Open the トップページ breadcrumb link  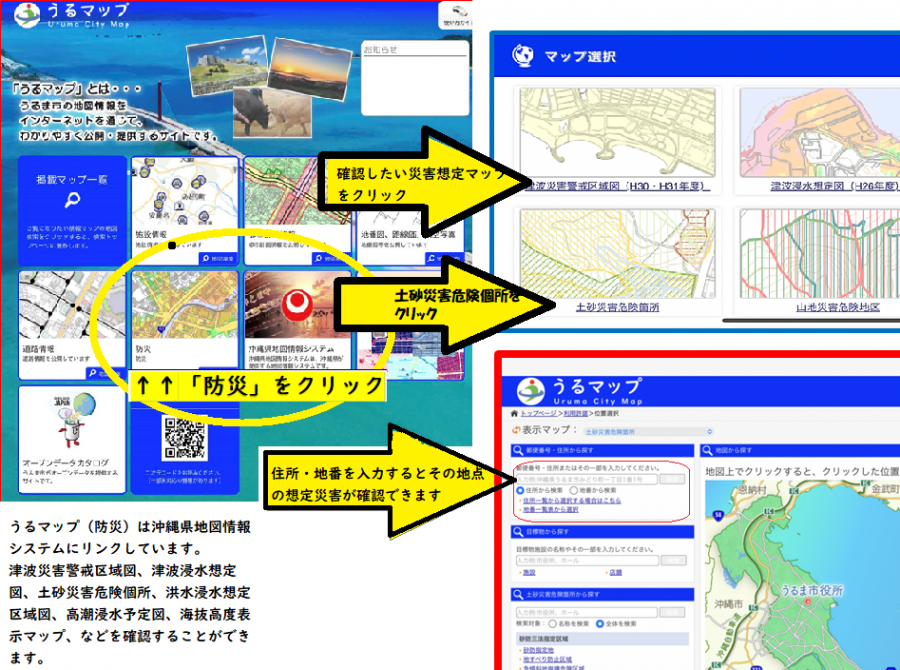click(x=538, y=413)
